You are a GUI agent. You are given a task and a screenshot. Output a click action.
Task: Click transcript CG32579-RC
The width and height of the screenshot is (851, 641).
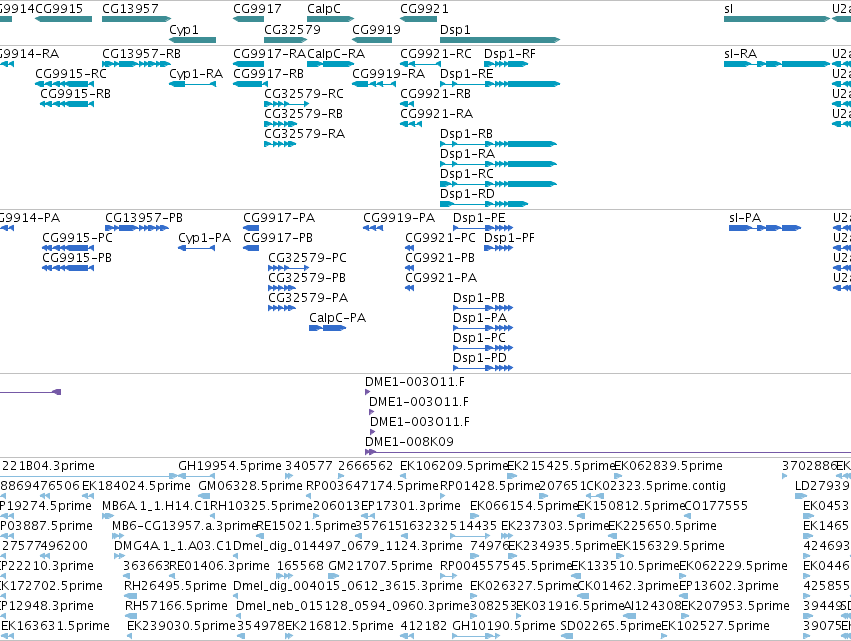(x=287, y=104)
